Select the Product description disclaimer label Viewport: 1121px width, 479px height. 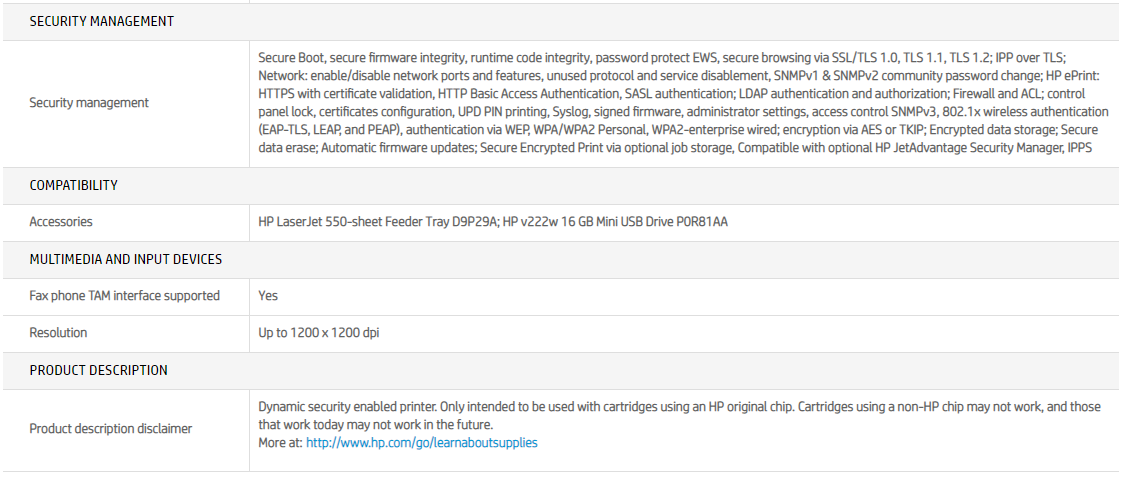point(110,428)
